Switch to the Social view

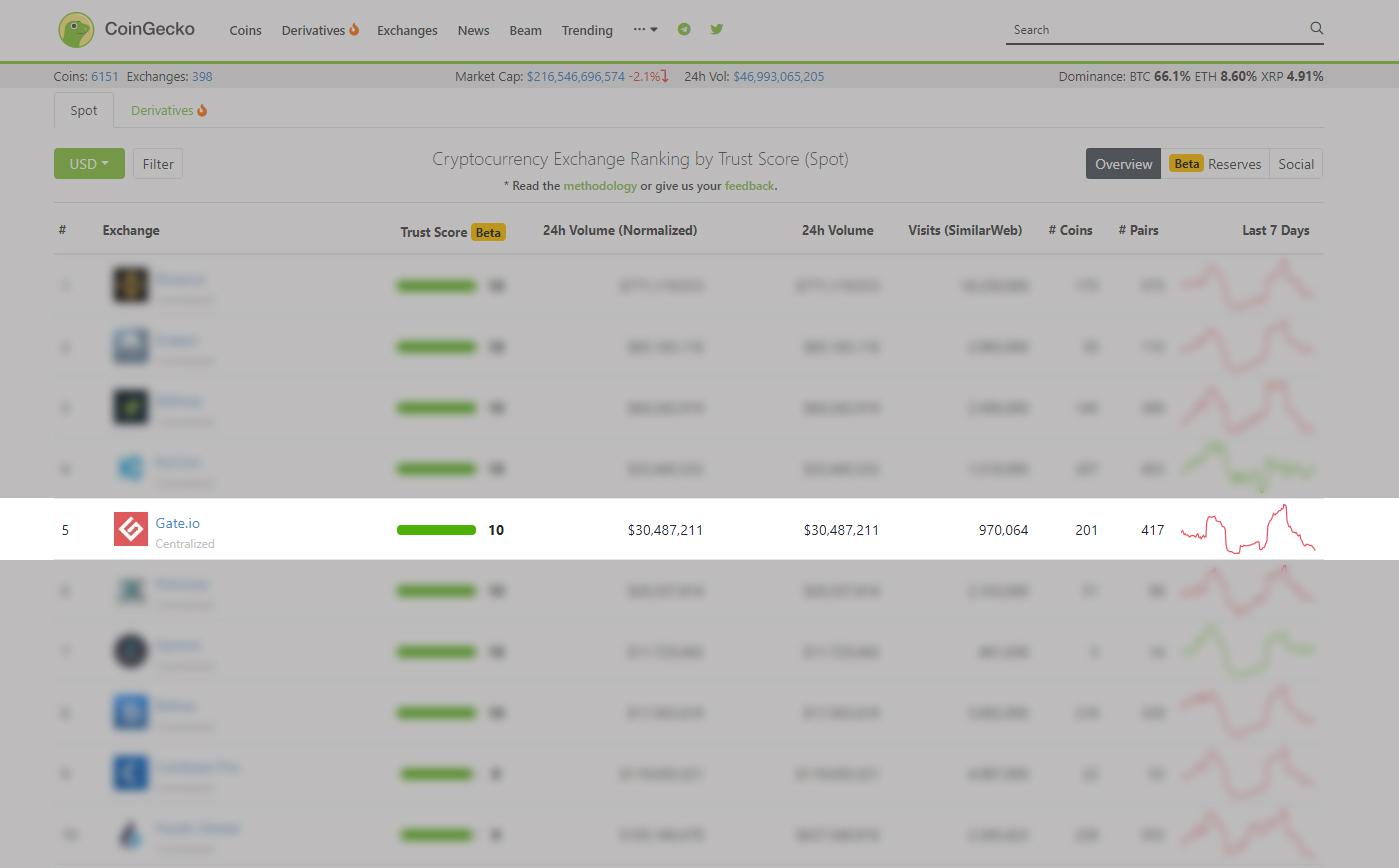coord(1296,164)
